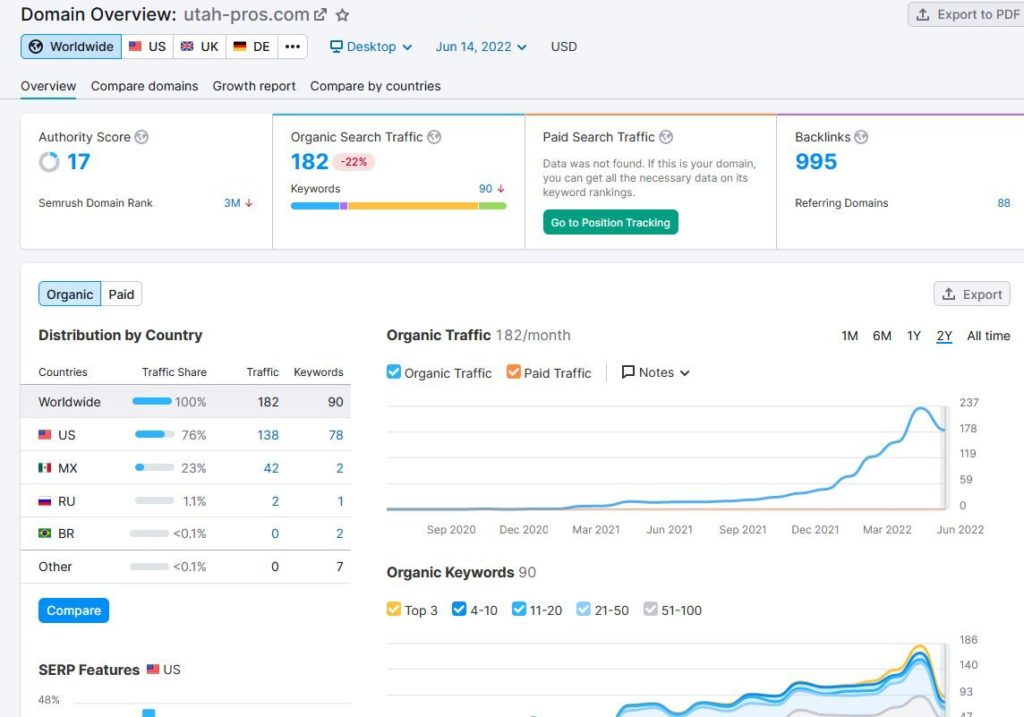Set chart range to All time
Image resolution: width=1024 pixels, height=717 pixels.
(989, 336)
